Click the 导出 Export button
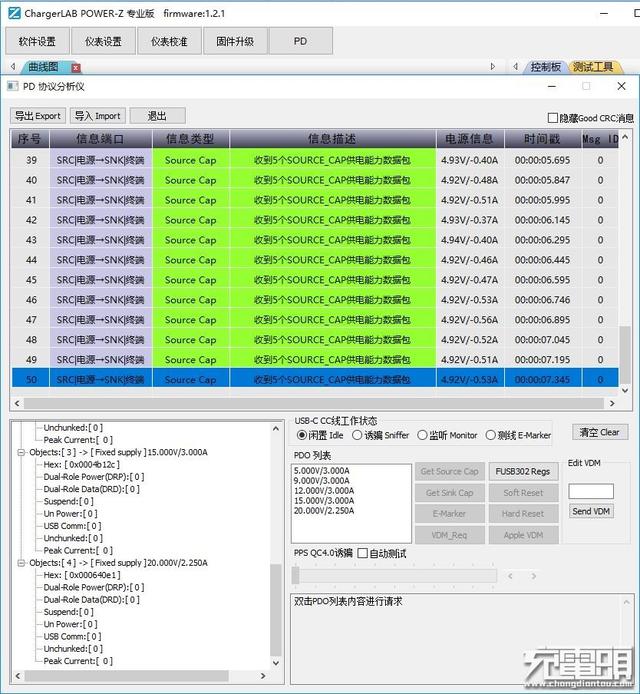 click(38, 116)
